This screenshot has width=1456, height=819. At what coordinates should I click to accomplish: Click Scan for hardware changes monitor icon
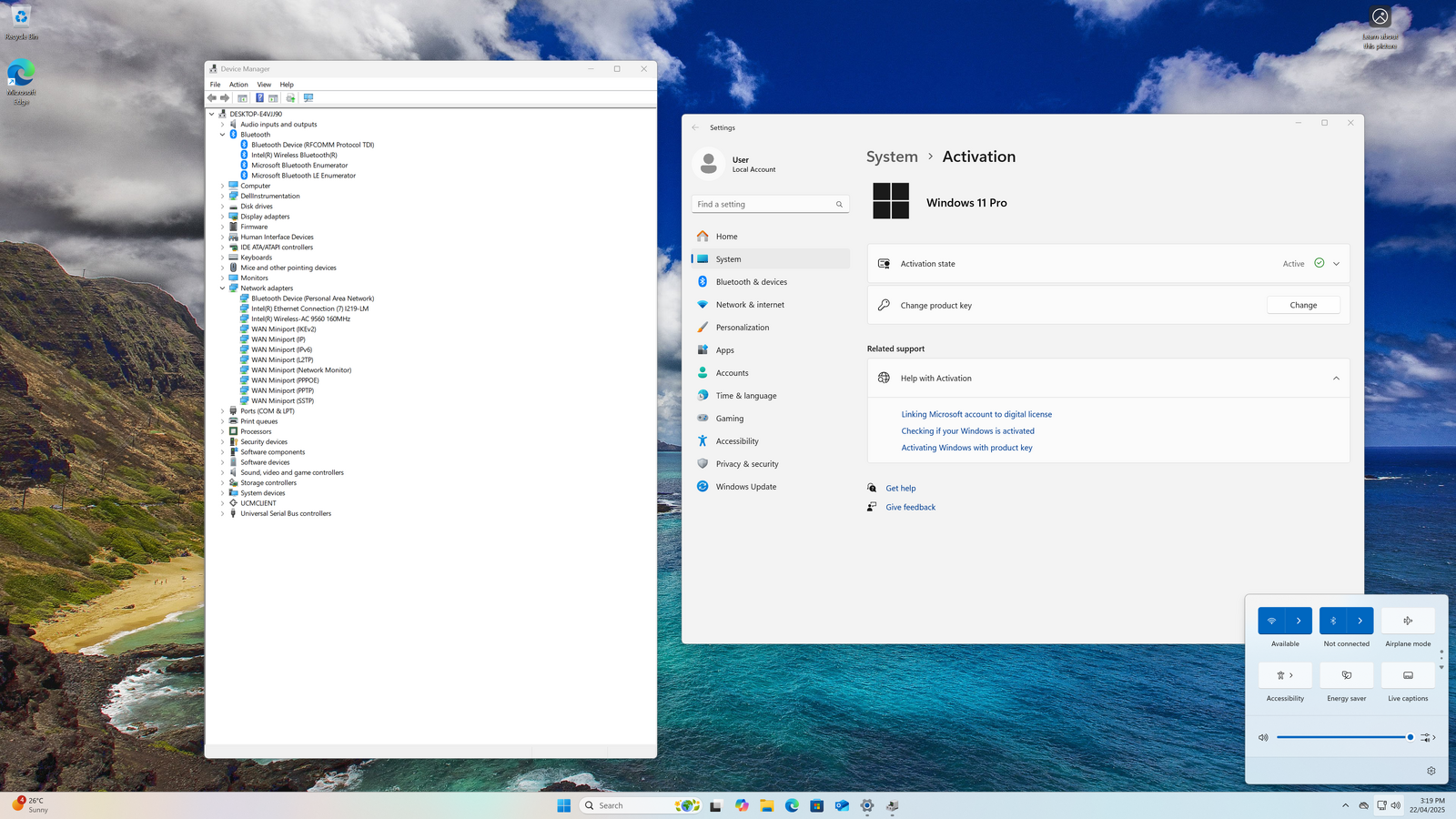[x=308, y=98]
